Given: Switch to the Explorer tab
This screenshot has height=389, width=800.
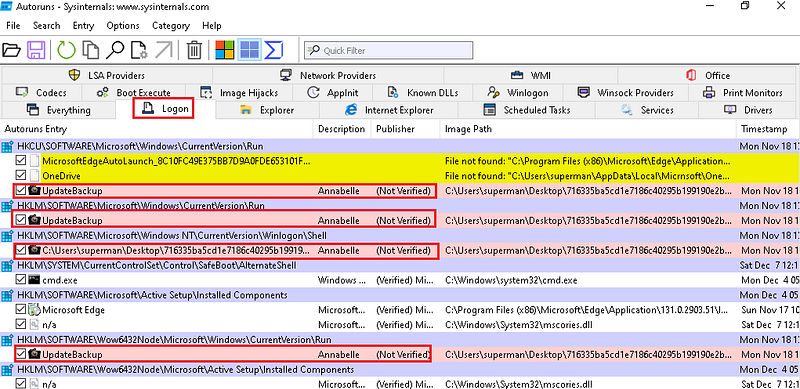Looking at the screenshot, I should [267, 110].
